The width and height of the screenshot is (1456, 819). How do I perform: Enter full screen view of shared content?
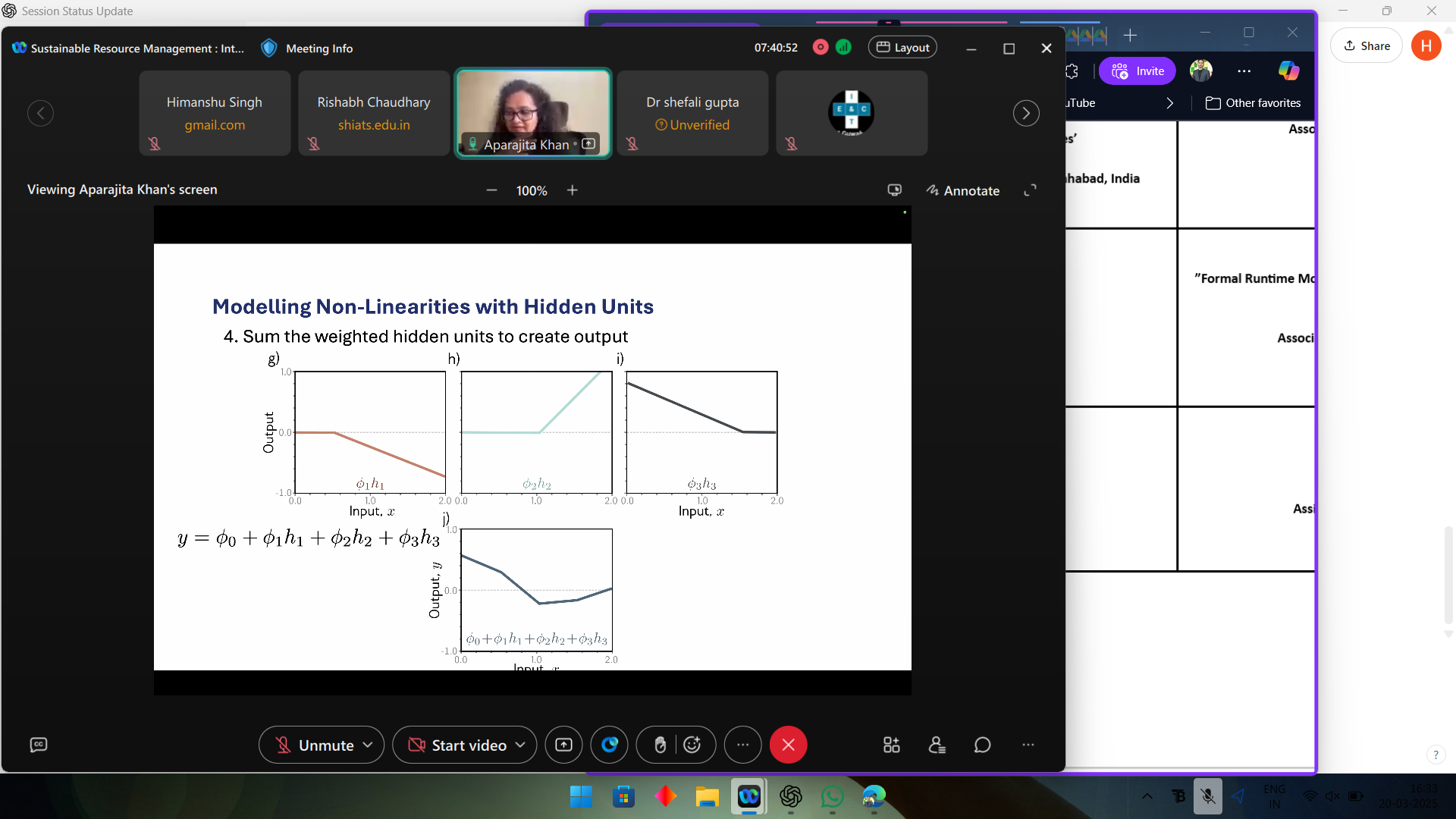point(1030,190)
